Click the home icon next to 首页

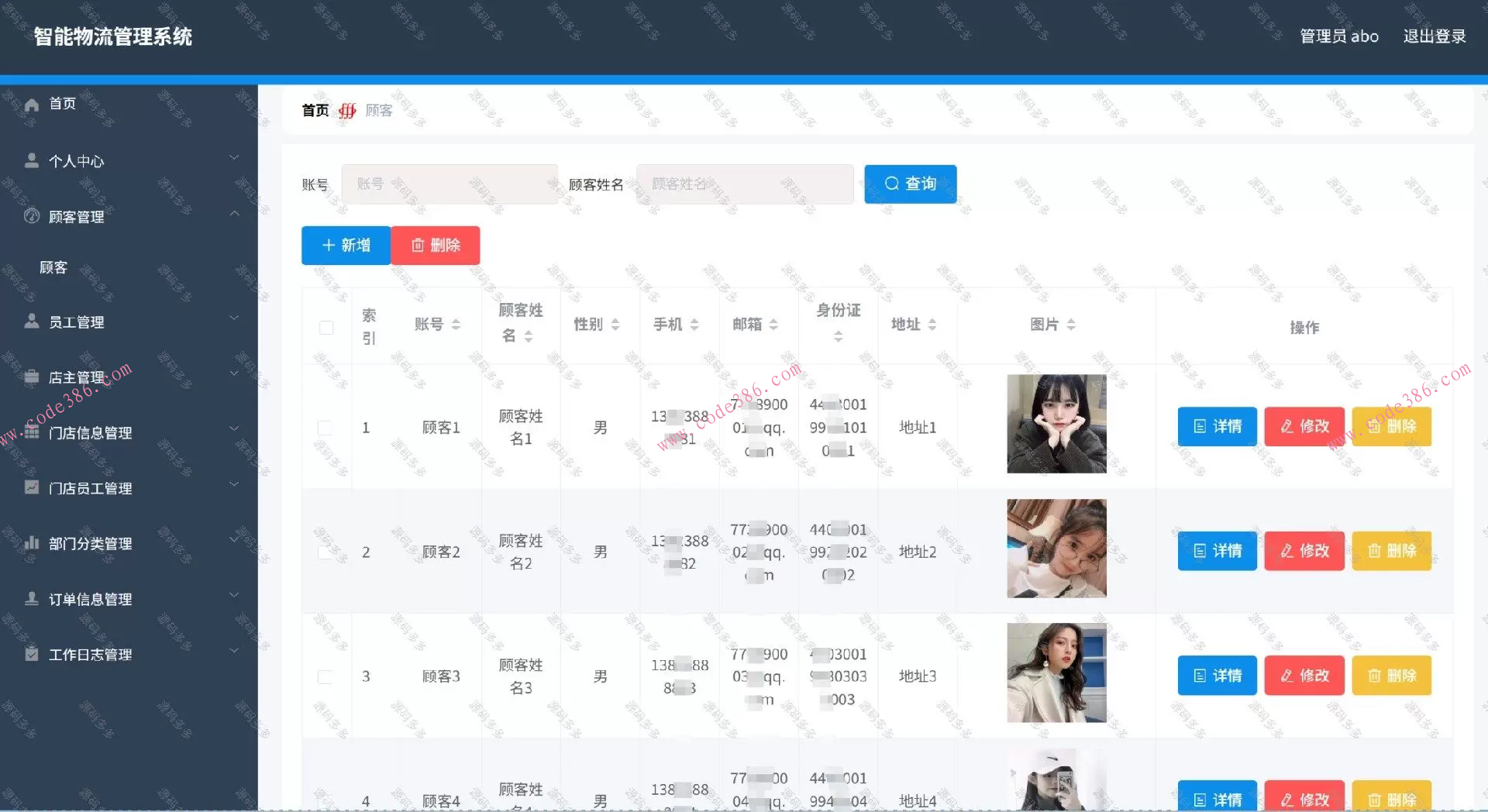click(31, 104)
